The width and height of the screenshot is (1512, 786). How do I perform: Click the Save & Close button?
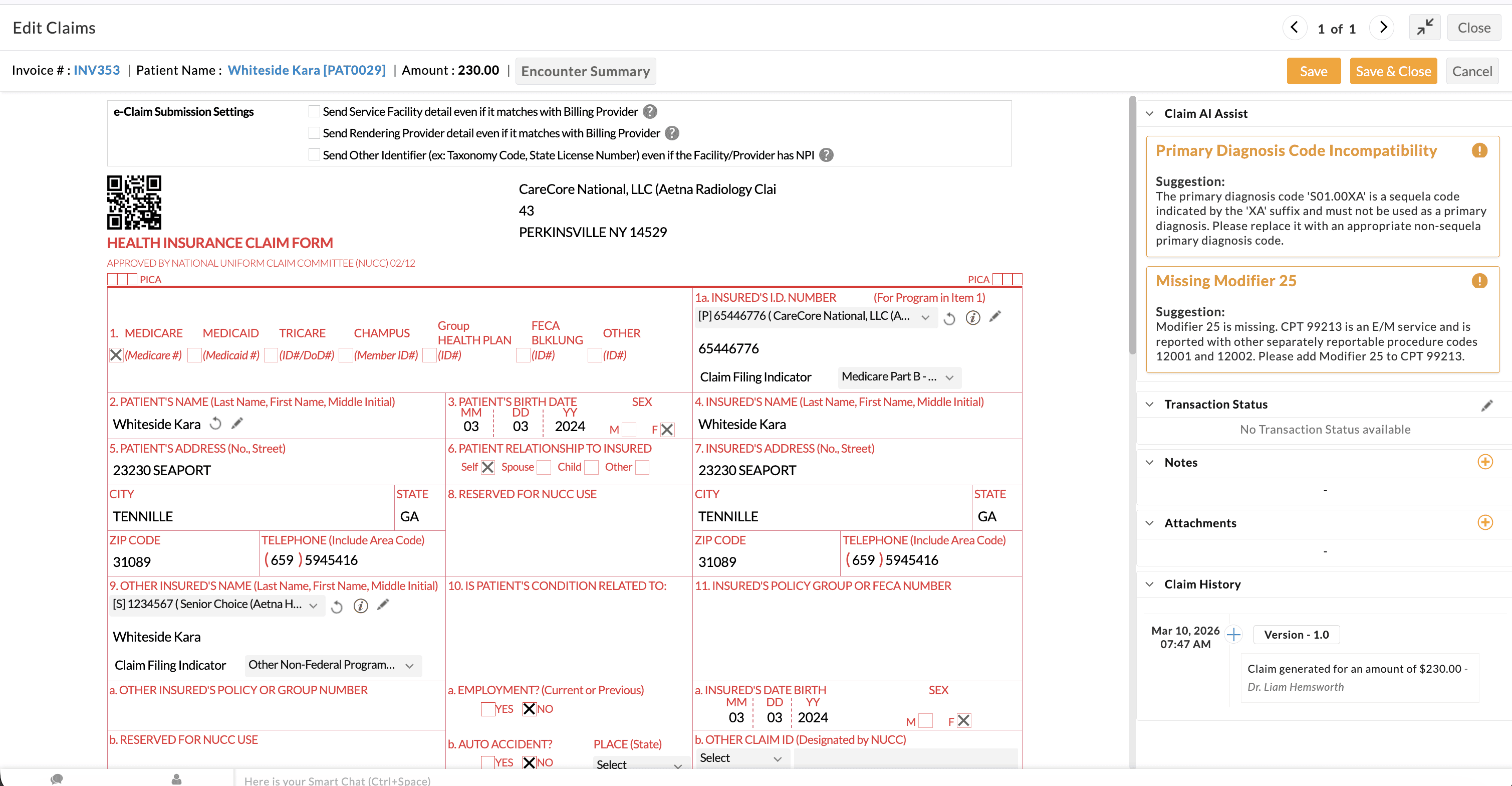coord(1393,71)
